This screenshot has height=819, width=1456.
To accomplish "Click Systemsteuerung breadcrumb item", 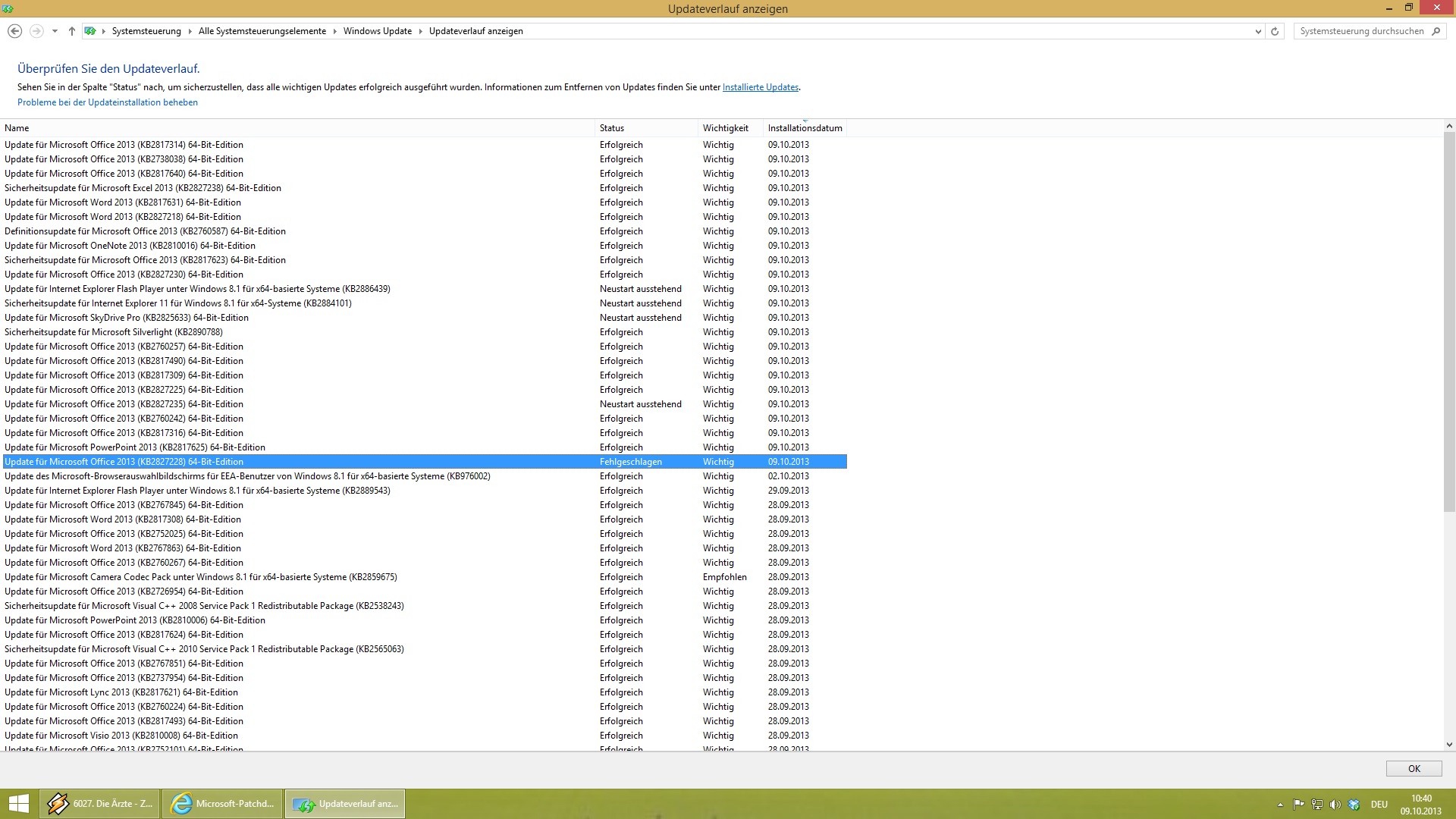I will 146,31.
